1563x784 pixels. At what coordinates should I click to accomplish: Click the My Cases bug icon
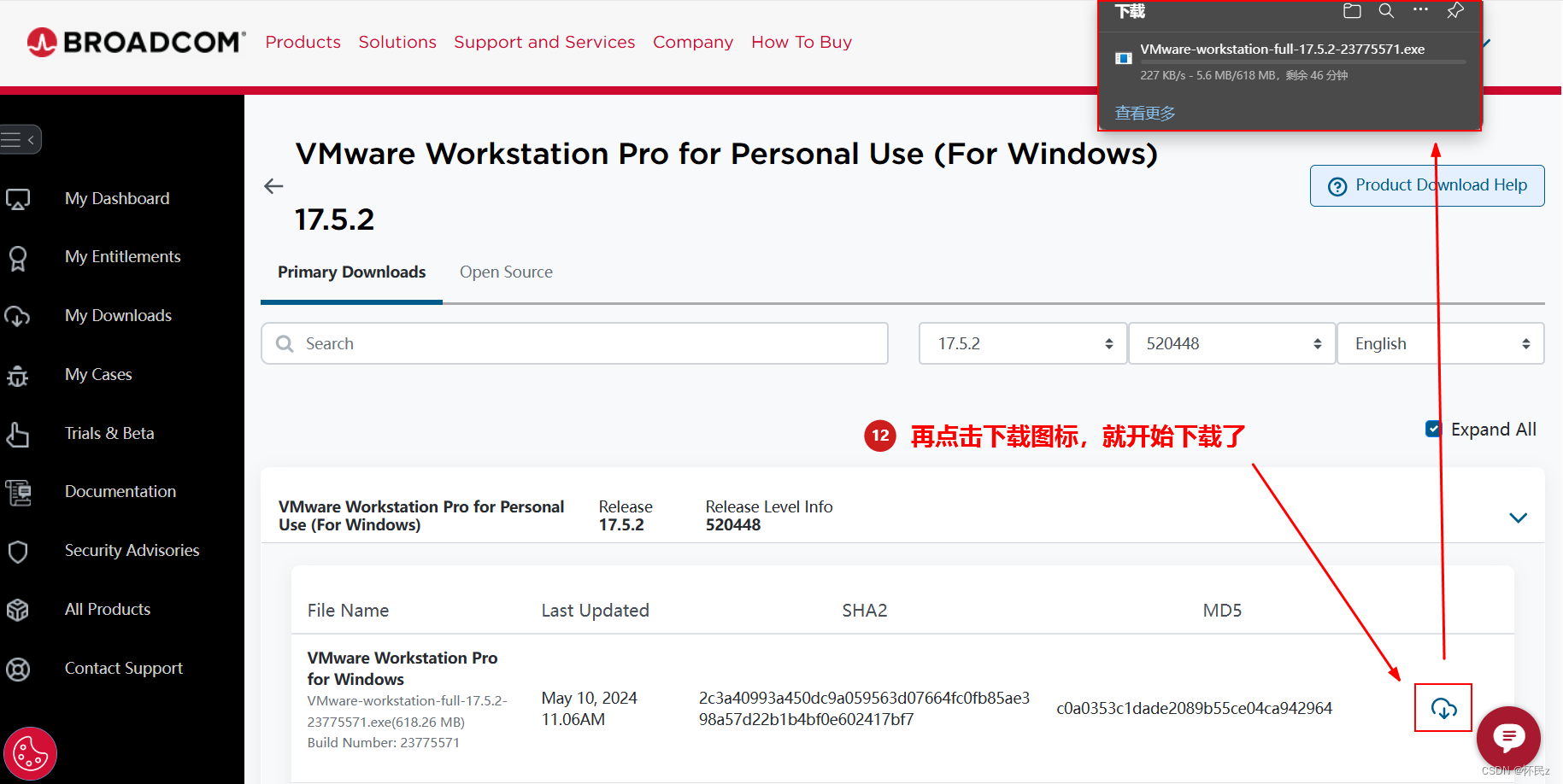click(x=18, y=375)
